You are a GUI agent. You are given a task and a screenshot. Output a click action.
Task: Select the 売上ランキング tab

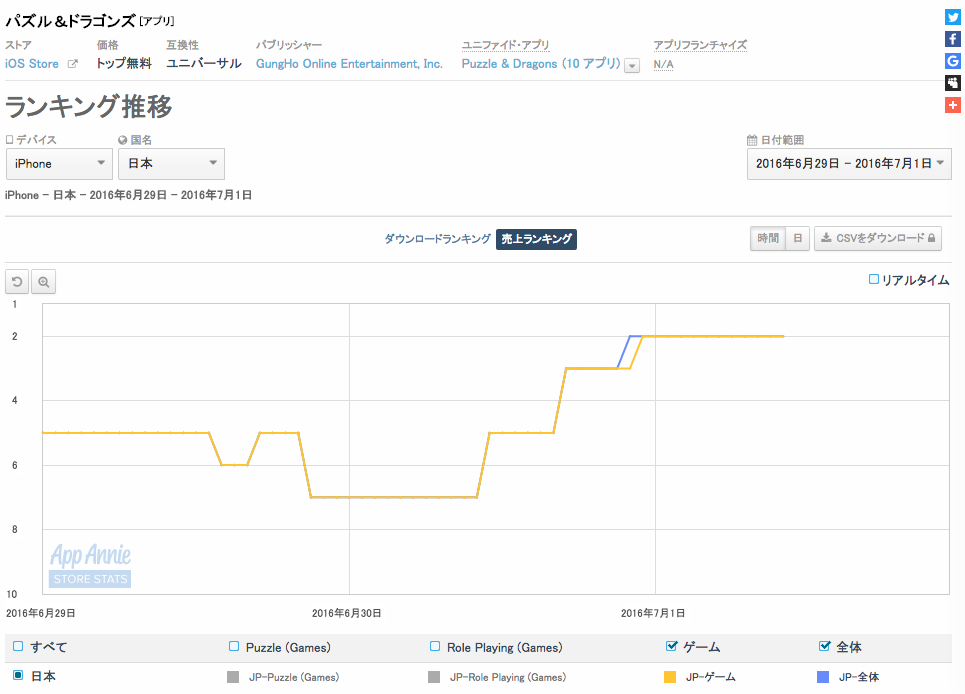click(536, 239)
